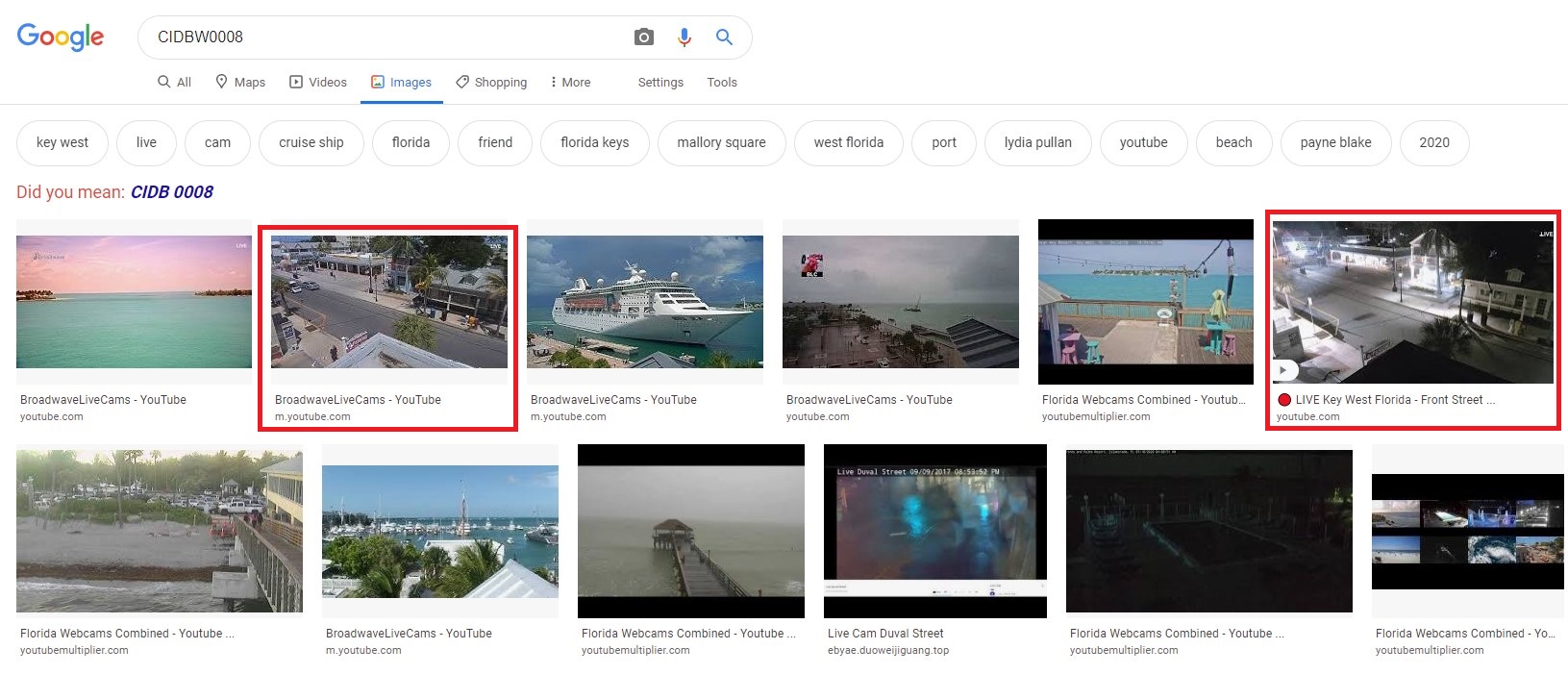The image size is (1568, 674).
Task: Open the pink sunset ocean thumbnail
Action: click(134, 302)
